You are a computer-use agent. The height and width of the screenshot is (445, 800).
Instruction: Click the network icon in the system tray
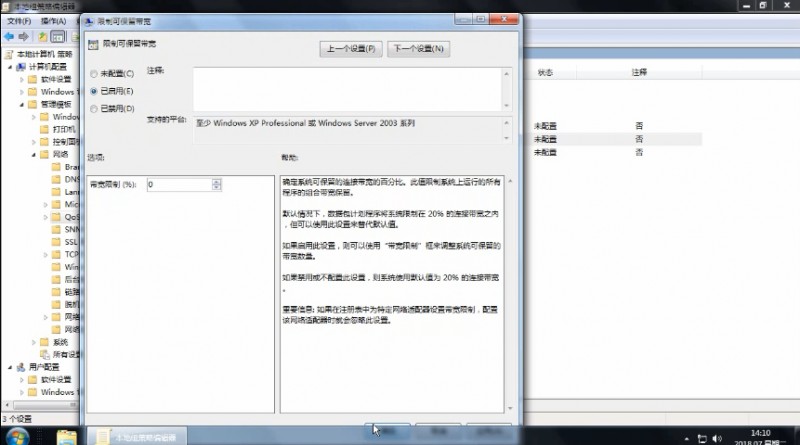702,439
